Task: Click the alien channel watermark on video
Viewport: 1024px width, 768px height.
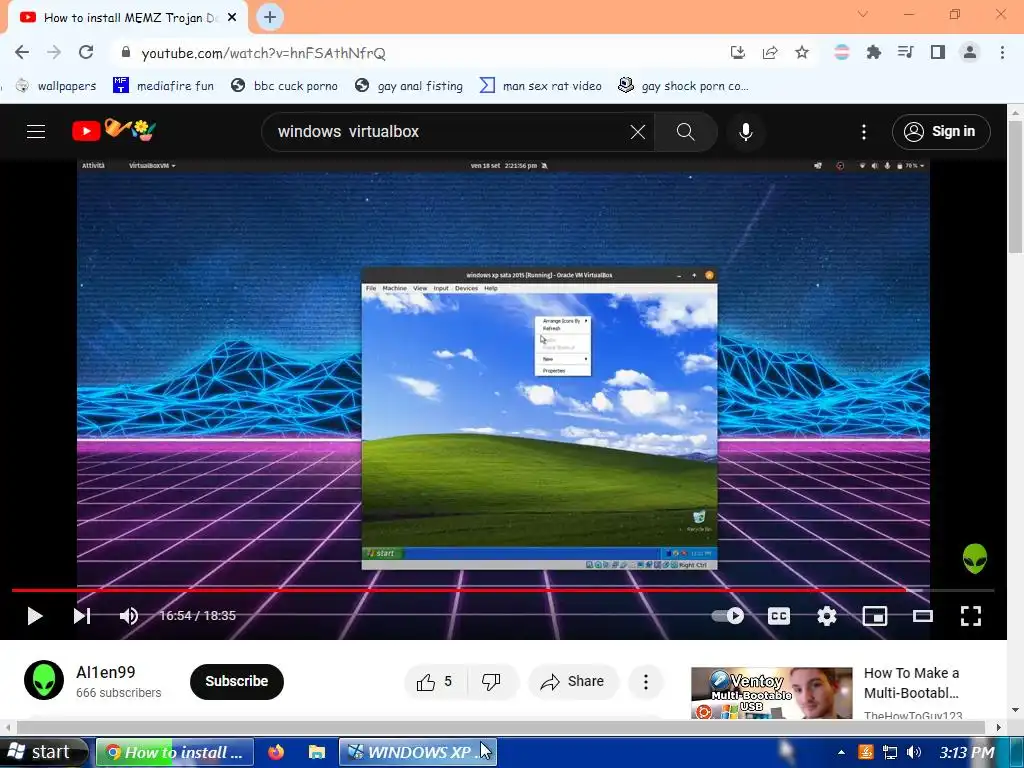Action: [x=974, y=558]
